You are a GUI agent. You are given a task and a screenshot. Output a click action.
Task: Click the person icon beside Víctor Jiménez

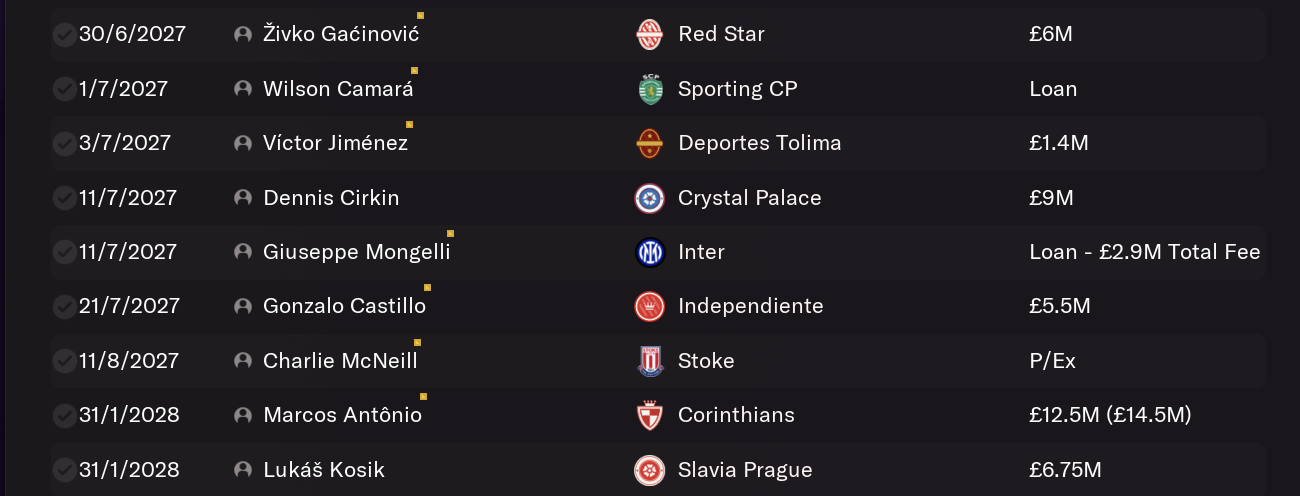[242, 144]
